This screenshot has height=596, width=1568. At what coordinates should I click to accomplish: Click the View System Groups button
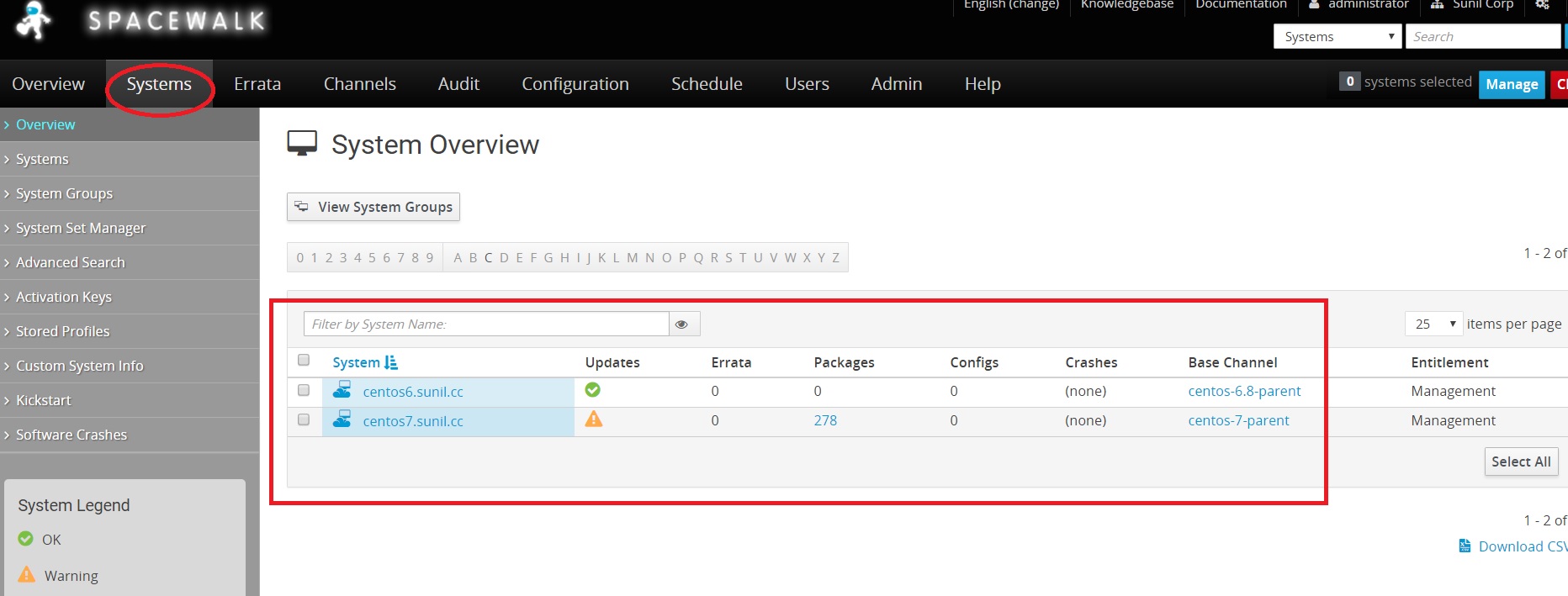coord(373,207)
